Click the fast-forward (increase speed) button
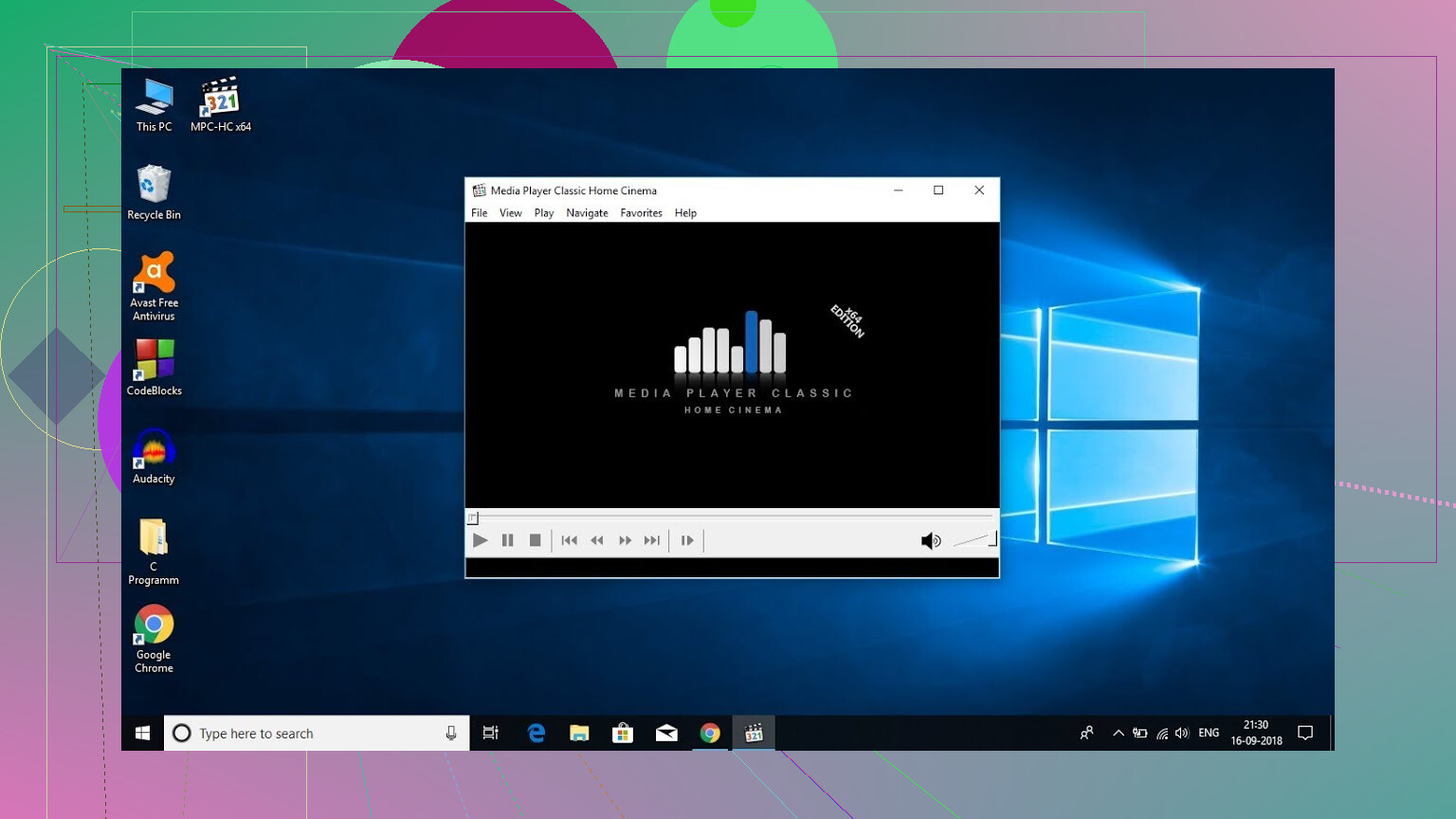The height and width of the screenshot is (819, 1456). (x=625, y=540)
